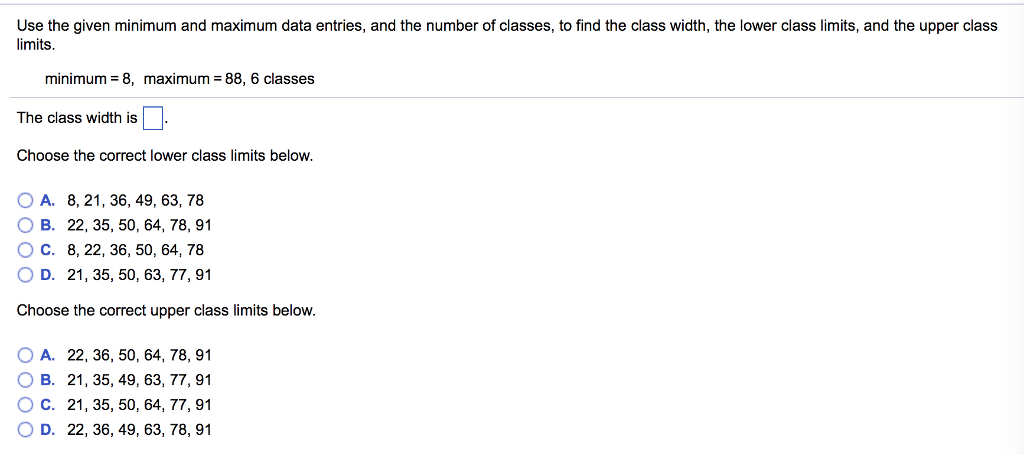Click the 'Choose the correct upper class limits' prompt
Viewport: 1024px width, 455px height.
coord(166,311)
